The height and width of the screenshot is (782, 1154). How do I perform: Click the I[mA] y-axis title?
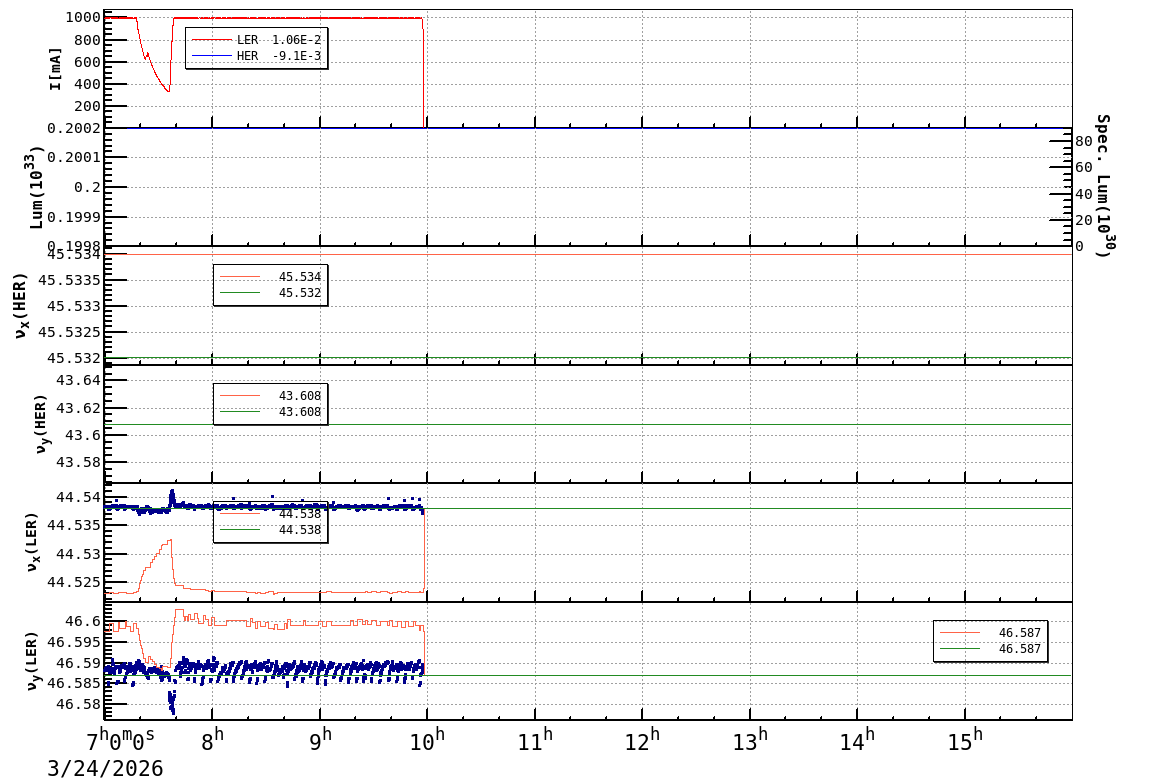tap(55, 68)
